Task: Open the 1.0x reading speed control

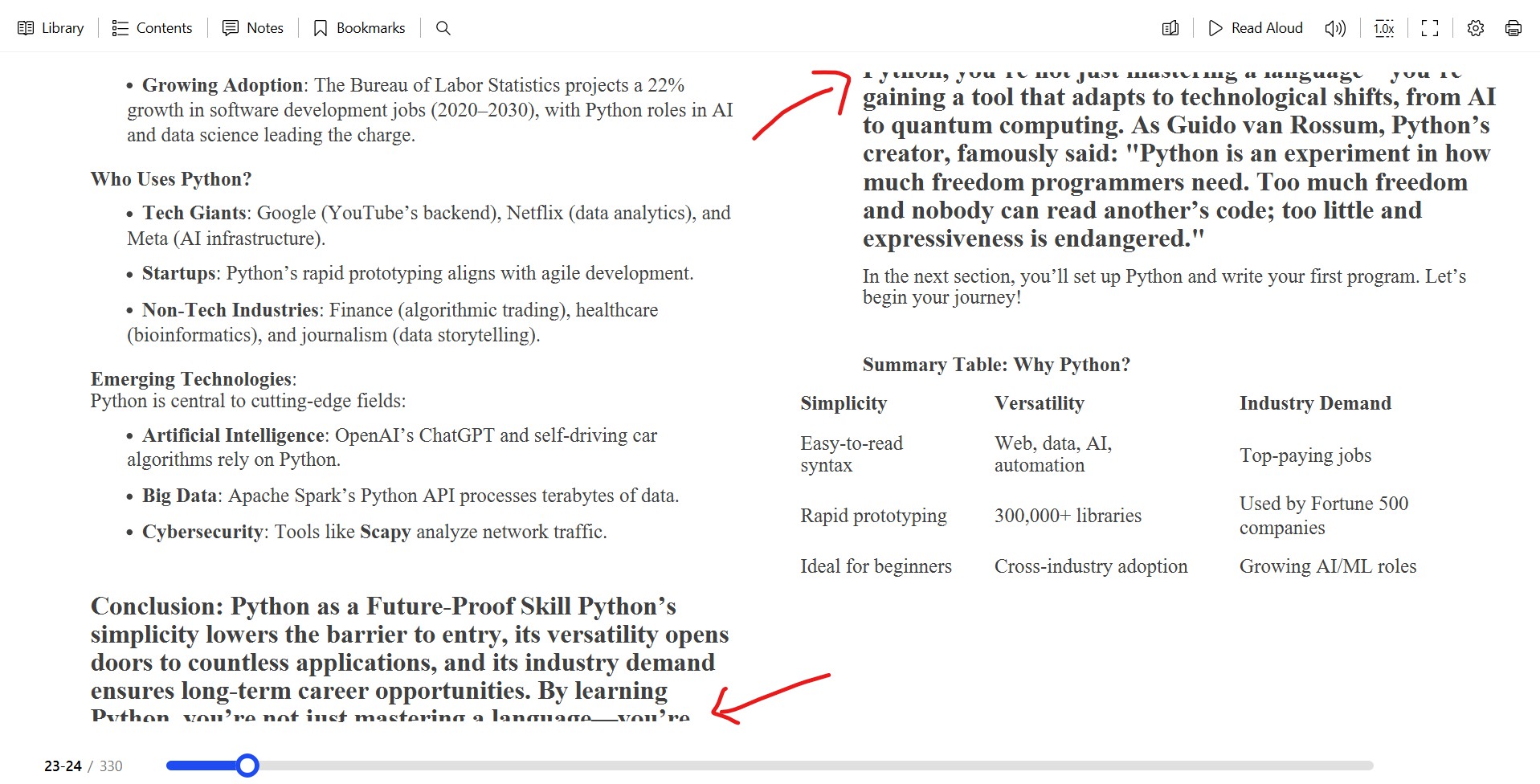Action: click(1383, 28)
